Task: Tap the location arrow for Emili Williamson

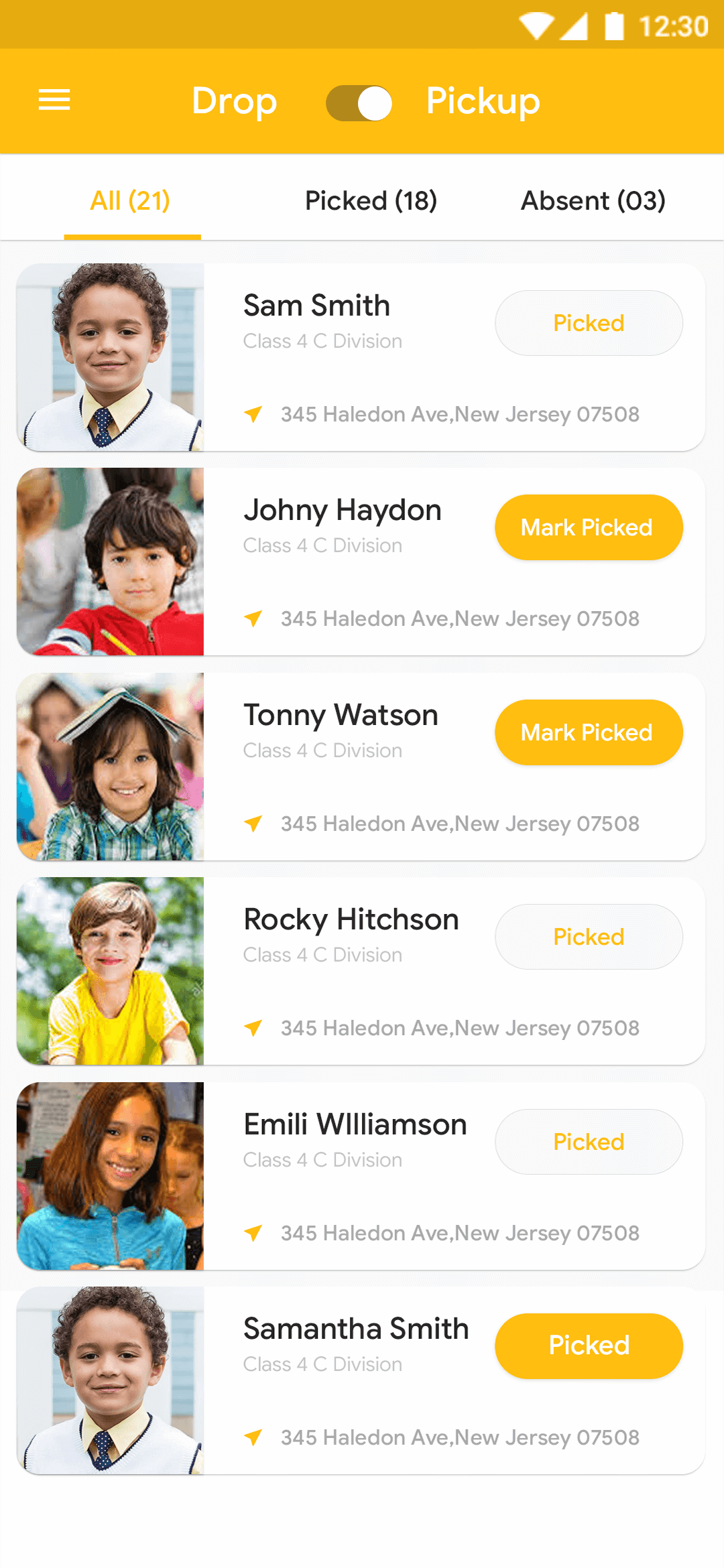Action: (x=253, y=1233)
